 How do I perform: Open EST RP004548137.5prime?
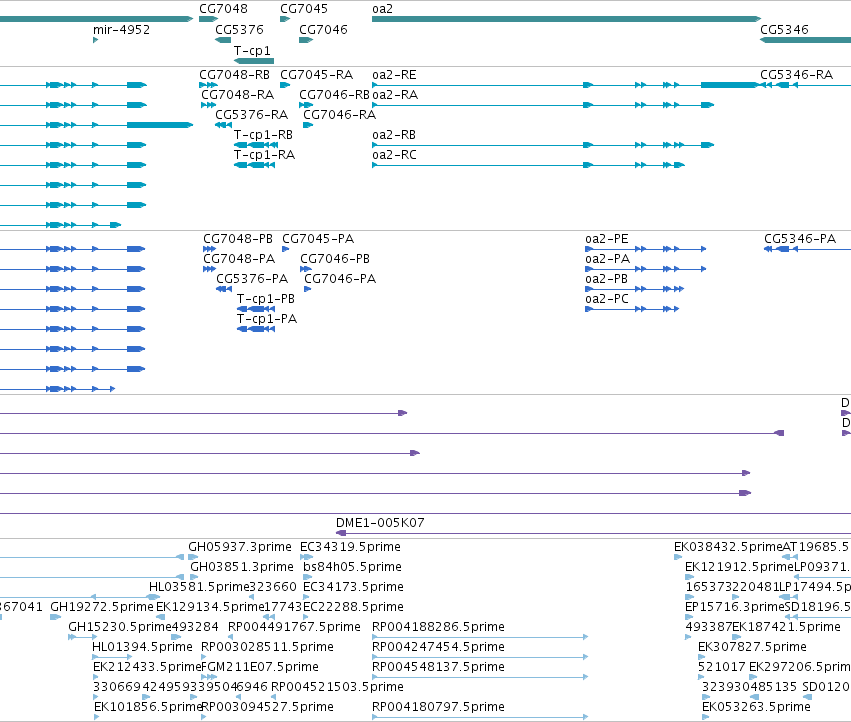click(x=439, y=667)
